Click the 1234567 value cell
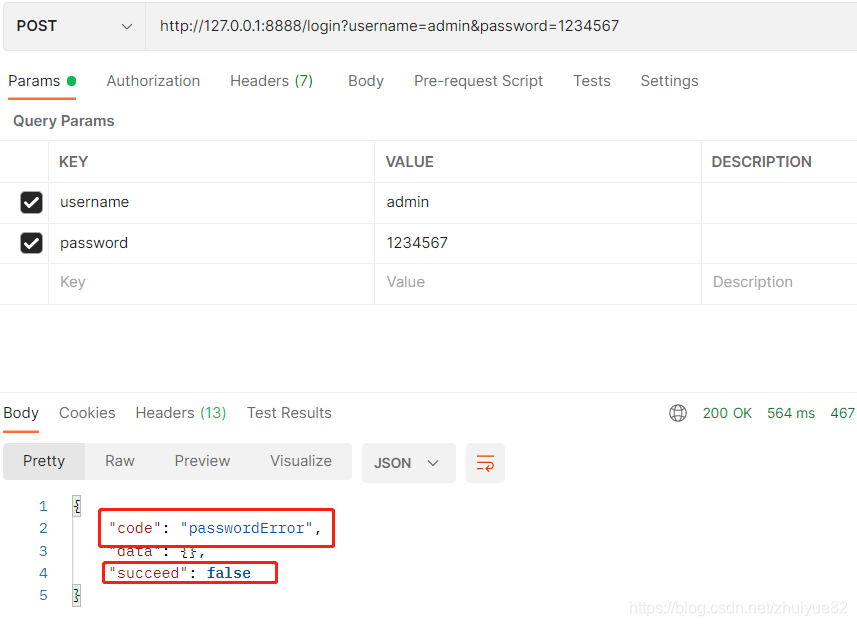 pos(538,243)
